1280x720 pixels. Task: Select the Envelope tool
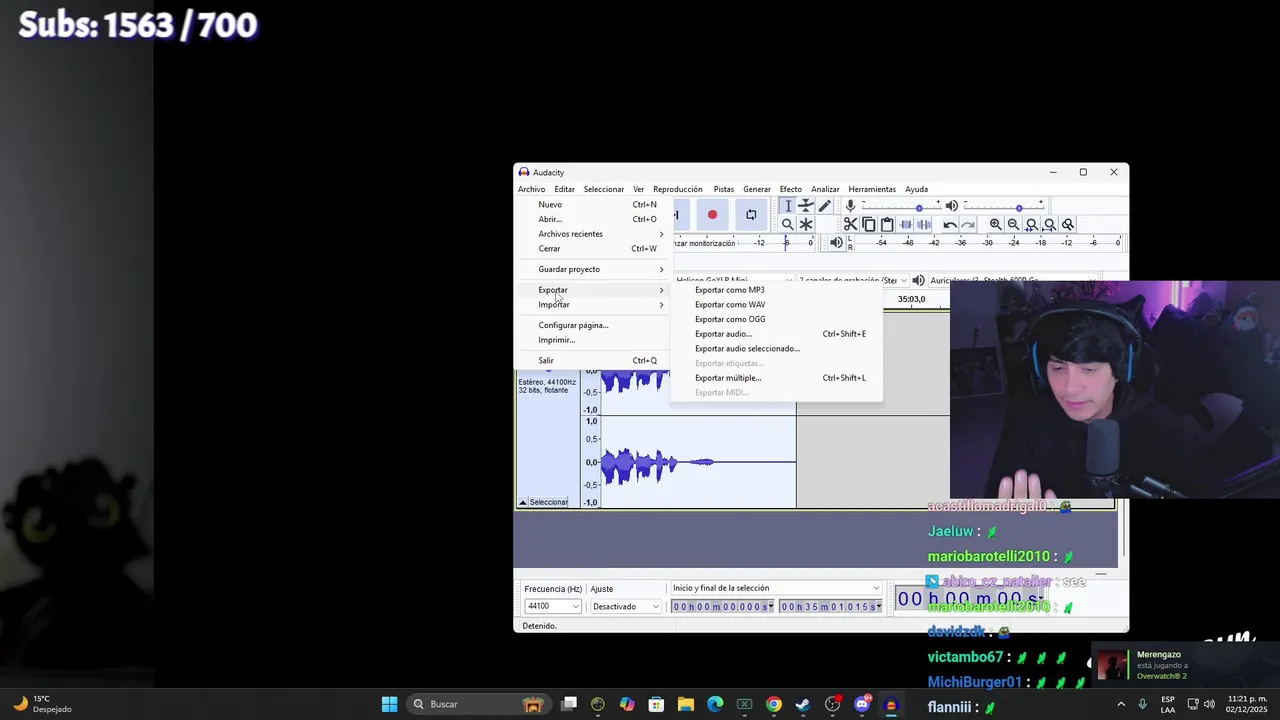[x=806, y=206]
